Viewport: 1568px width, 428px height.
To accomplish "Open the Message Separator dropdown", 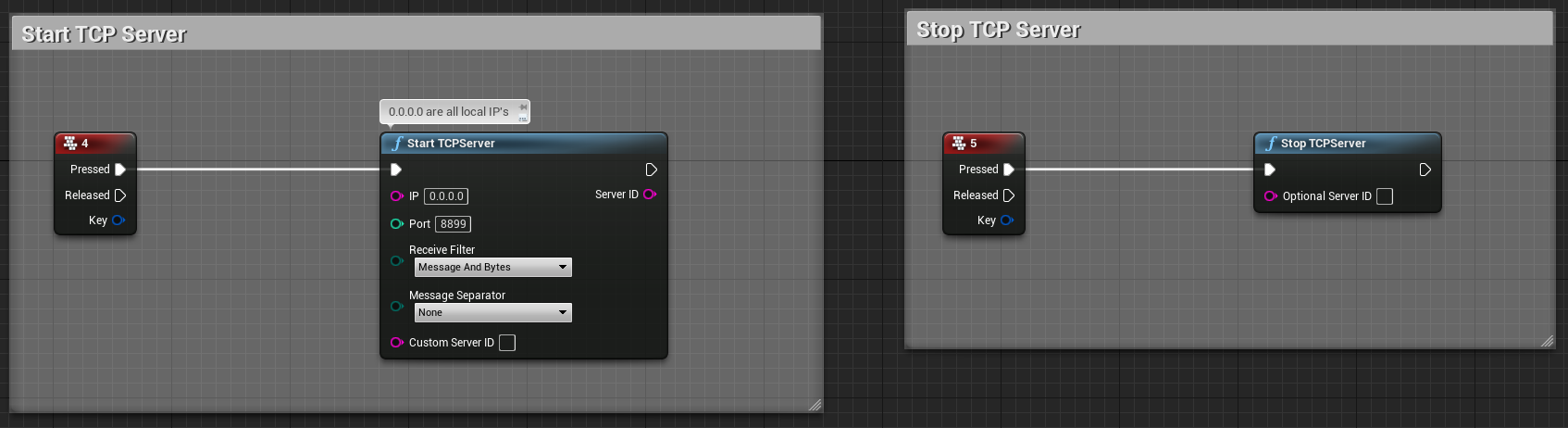I will [492, 313].
